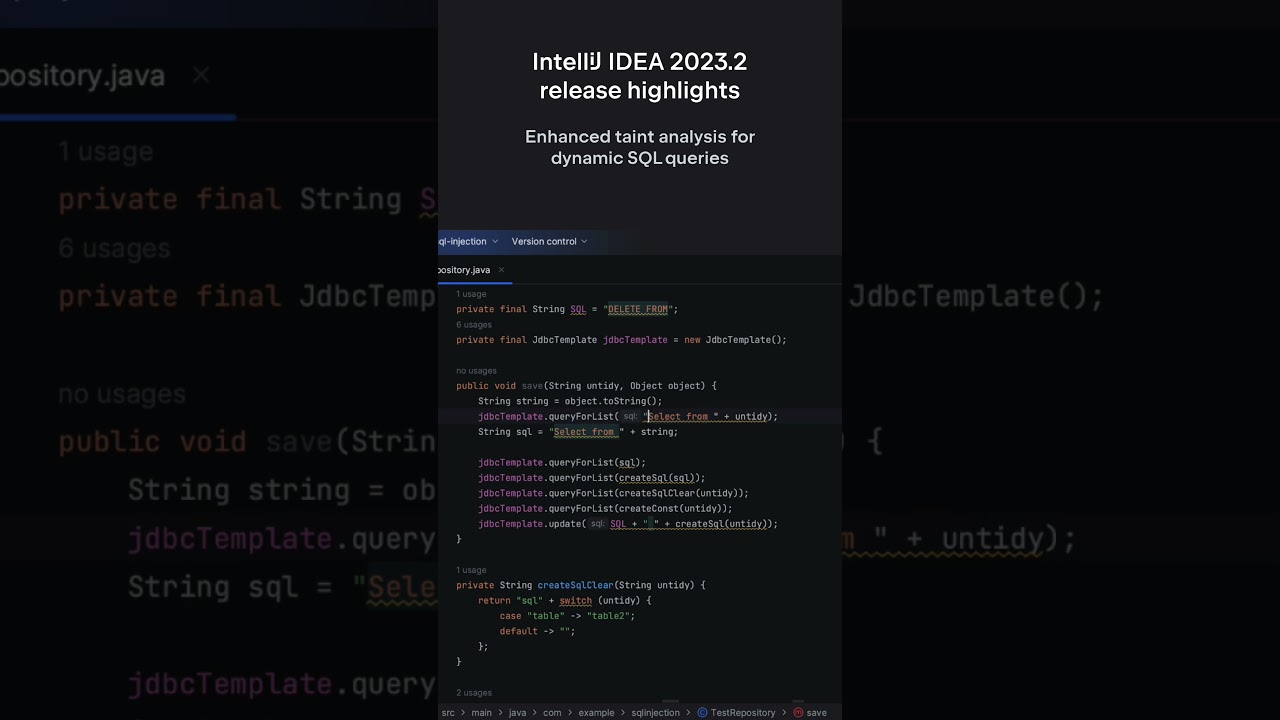1280x720 pixels.
Task: Click the queryForList(createSql(sql)) line
Action: click(x=592, y=478)
